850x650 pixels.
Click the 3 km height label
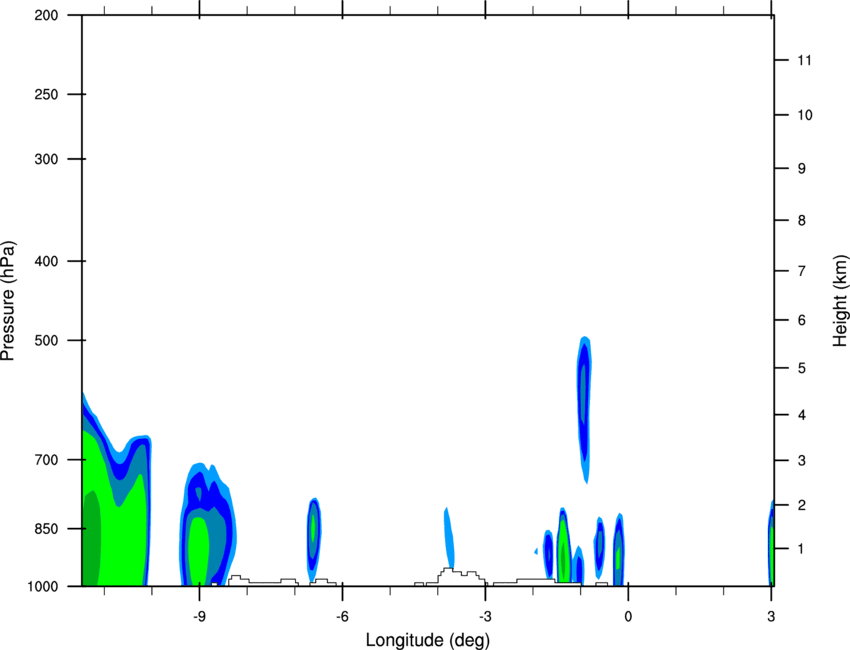pyautogui.click(x=802, y=461)
